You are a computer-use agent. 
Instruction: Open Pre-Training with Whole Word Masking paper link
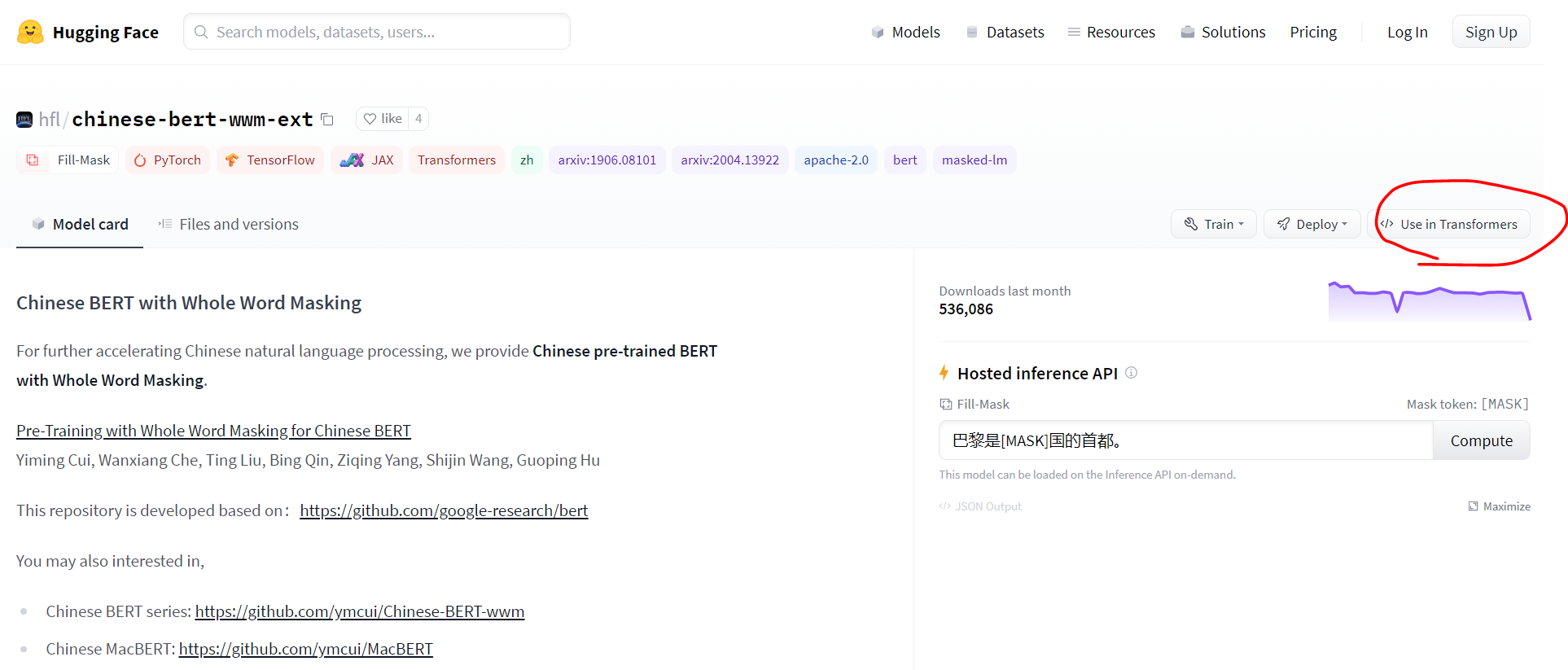(213, 431)
